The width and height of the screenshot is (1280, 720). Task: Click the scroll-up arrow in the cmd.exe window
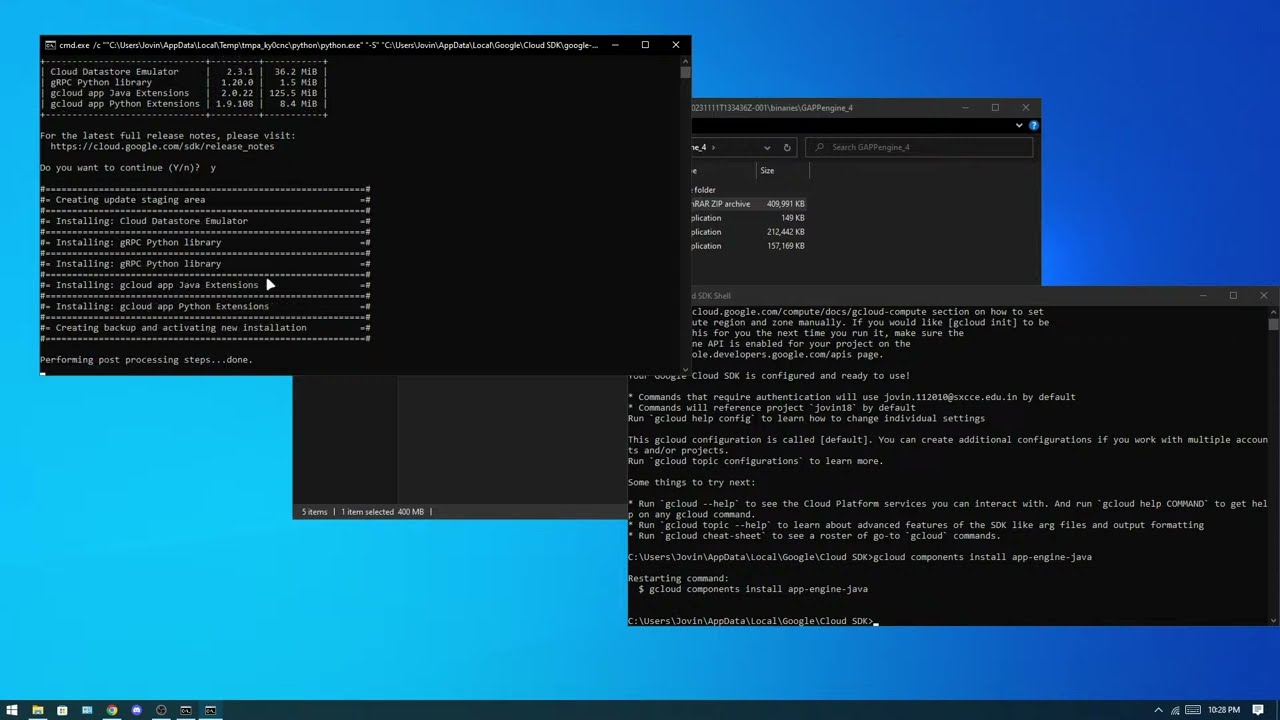pos(685,59)
